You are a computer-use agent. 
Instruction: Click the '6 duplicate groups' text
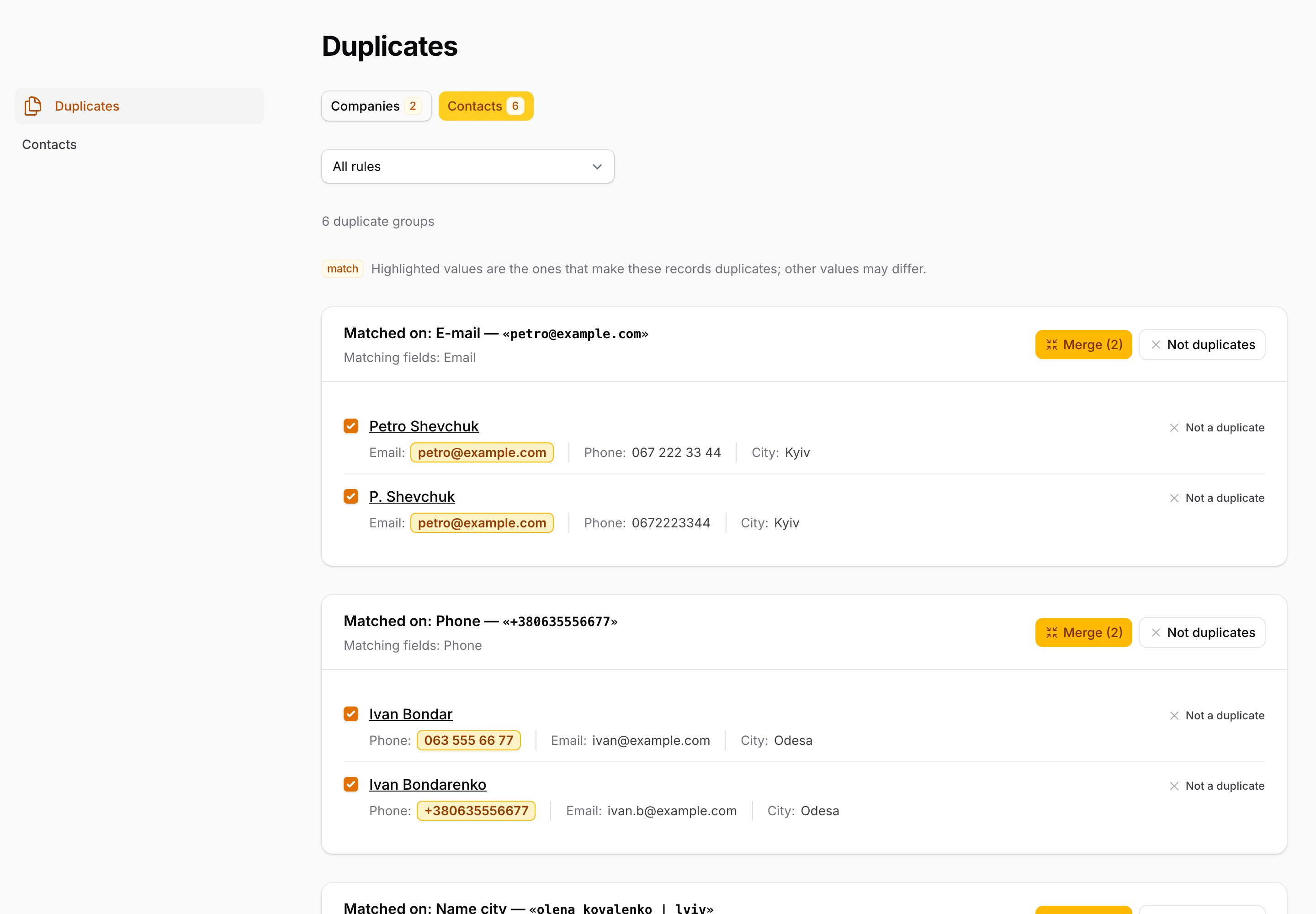(378, 221)
